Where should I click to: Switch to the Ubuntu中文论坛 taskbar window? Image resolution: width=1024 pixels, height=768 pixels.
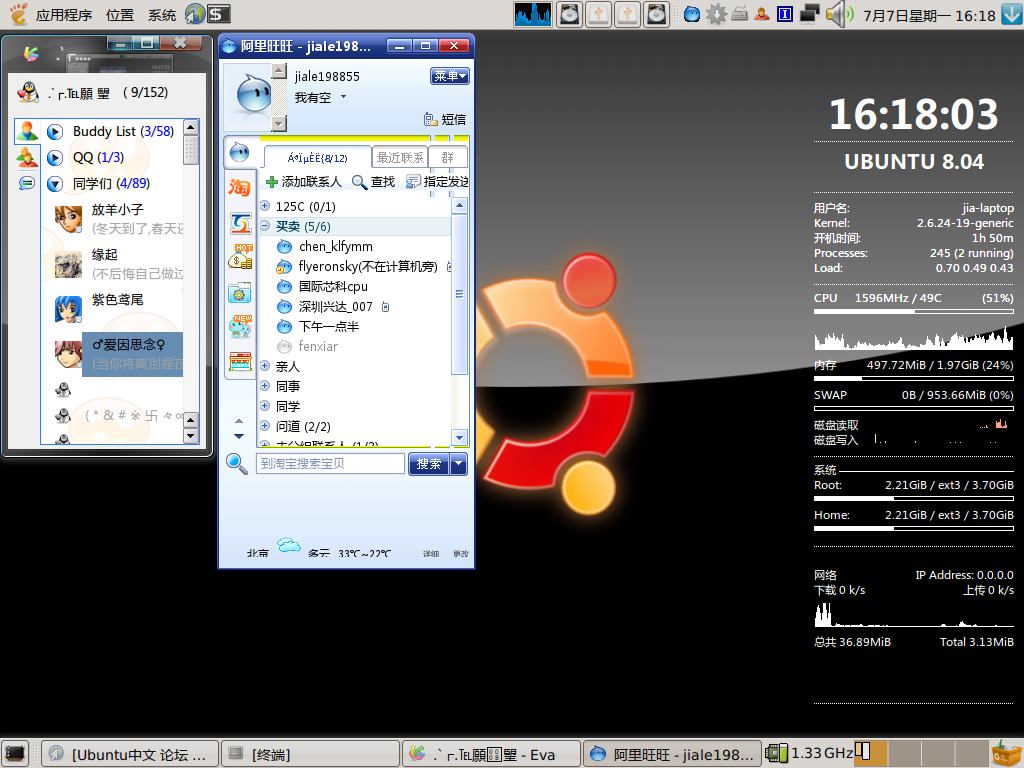130,754
